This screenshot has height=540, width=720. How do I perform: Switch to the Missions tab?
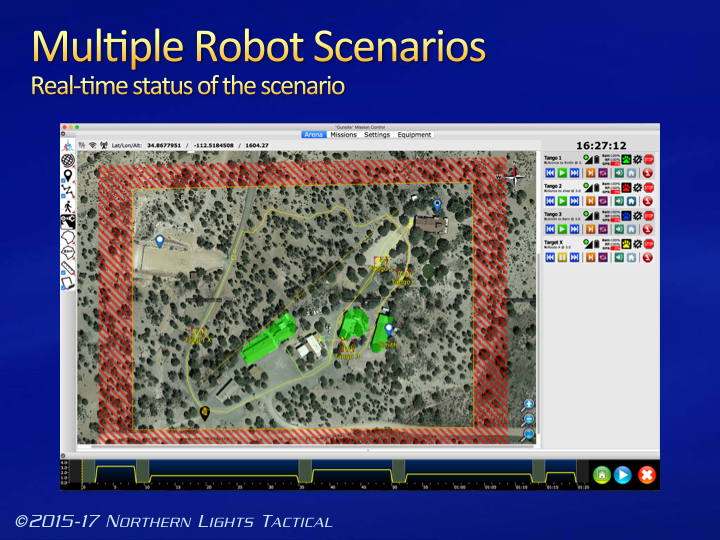click(x=343, y=134)
